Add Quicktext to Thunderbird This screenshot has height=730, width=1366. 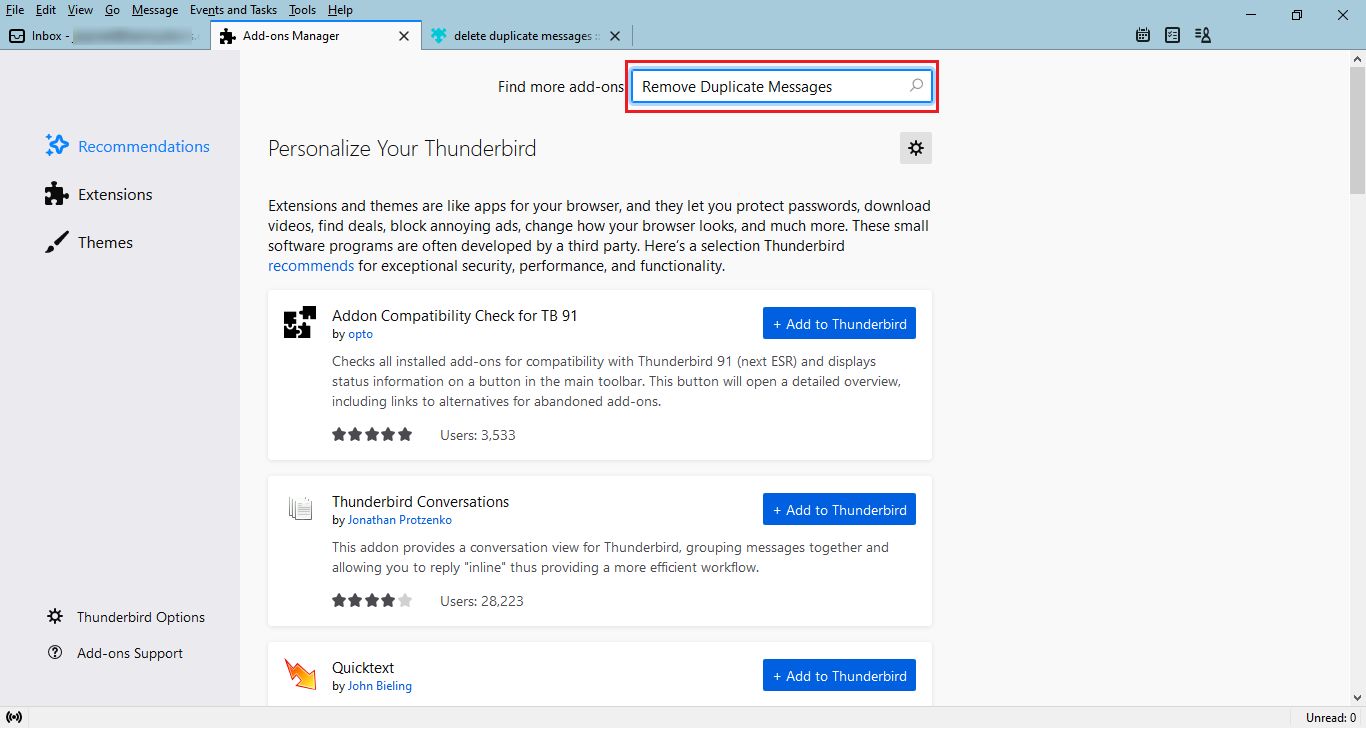(x=839, y=676)
